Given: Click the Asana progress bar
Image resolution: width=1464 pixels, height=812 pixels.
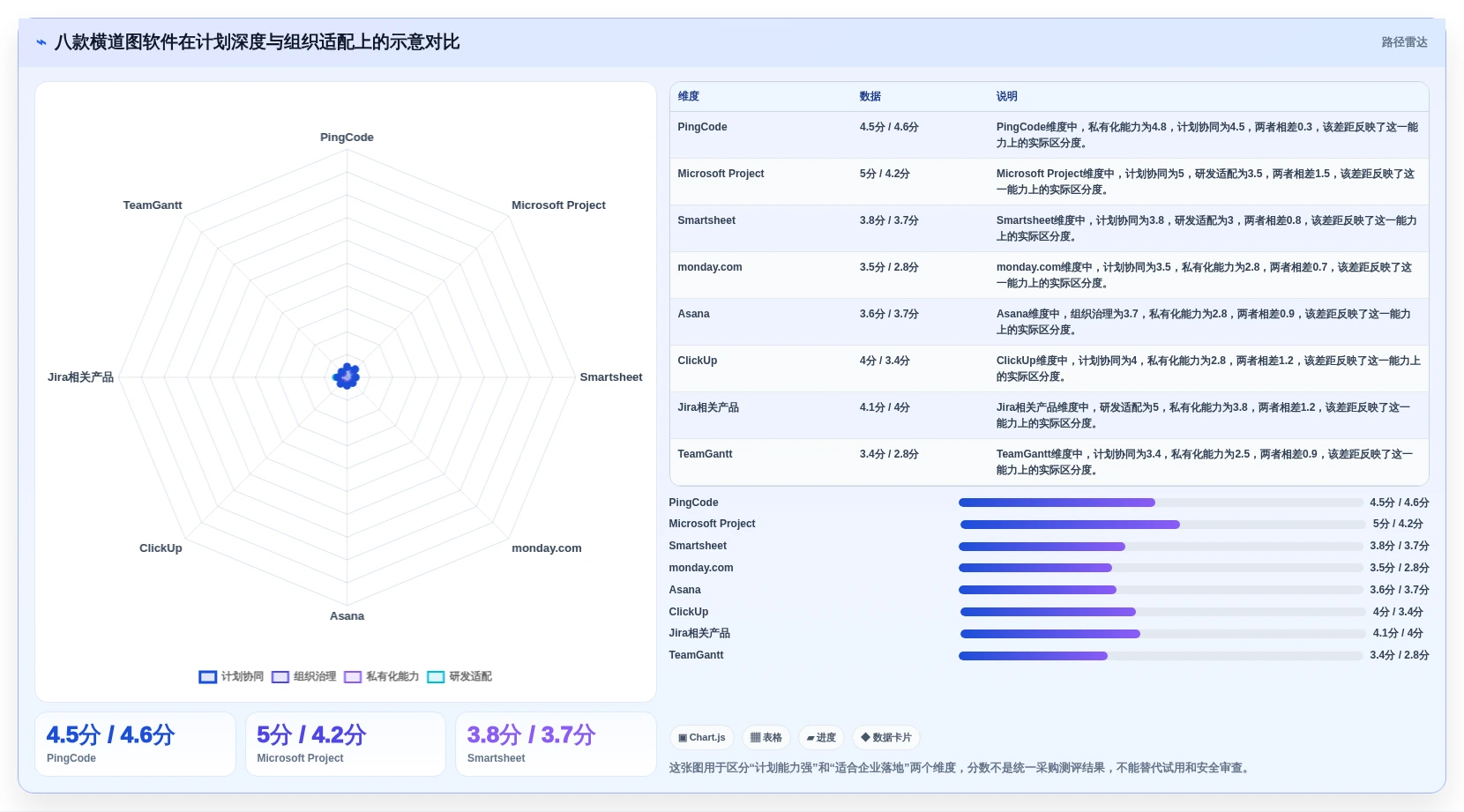Looking at the screenshot, I should click(x=1161, y=590).
